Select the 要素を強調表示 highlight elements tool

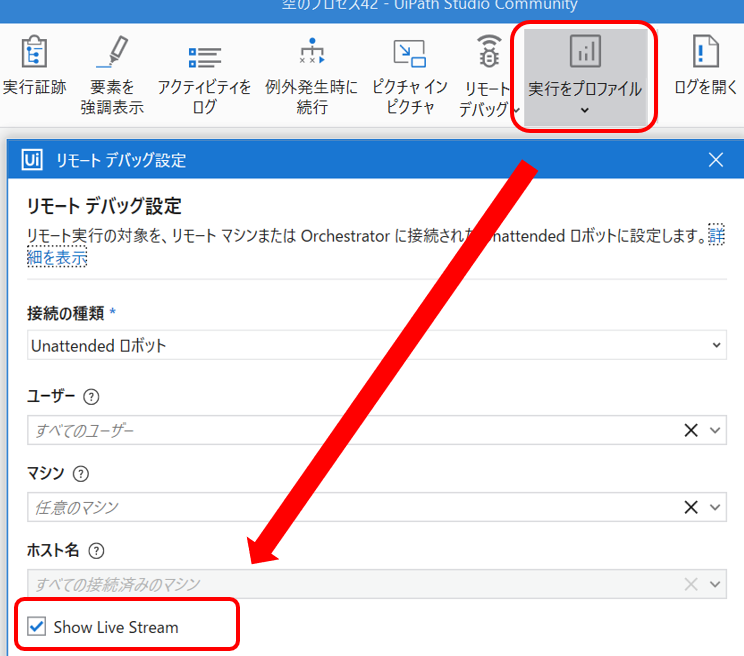(x=112, y=74)
